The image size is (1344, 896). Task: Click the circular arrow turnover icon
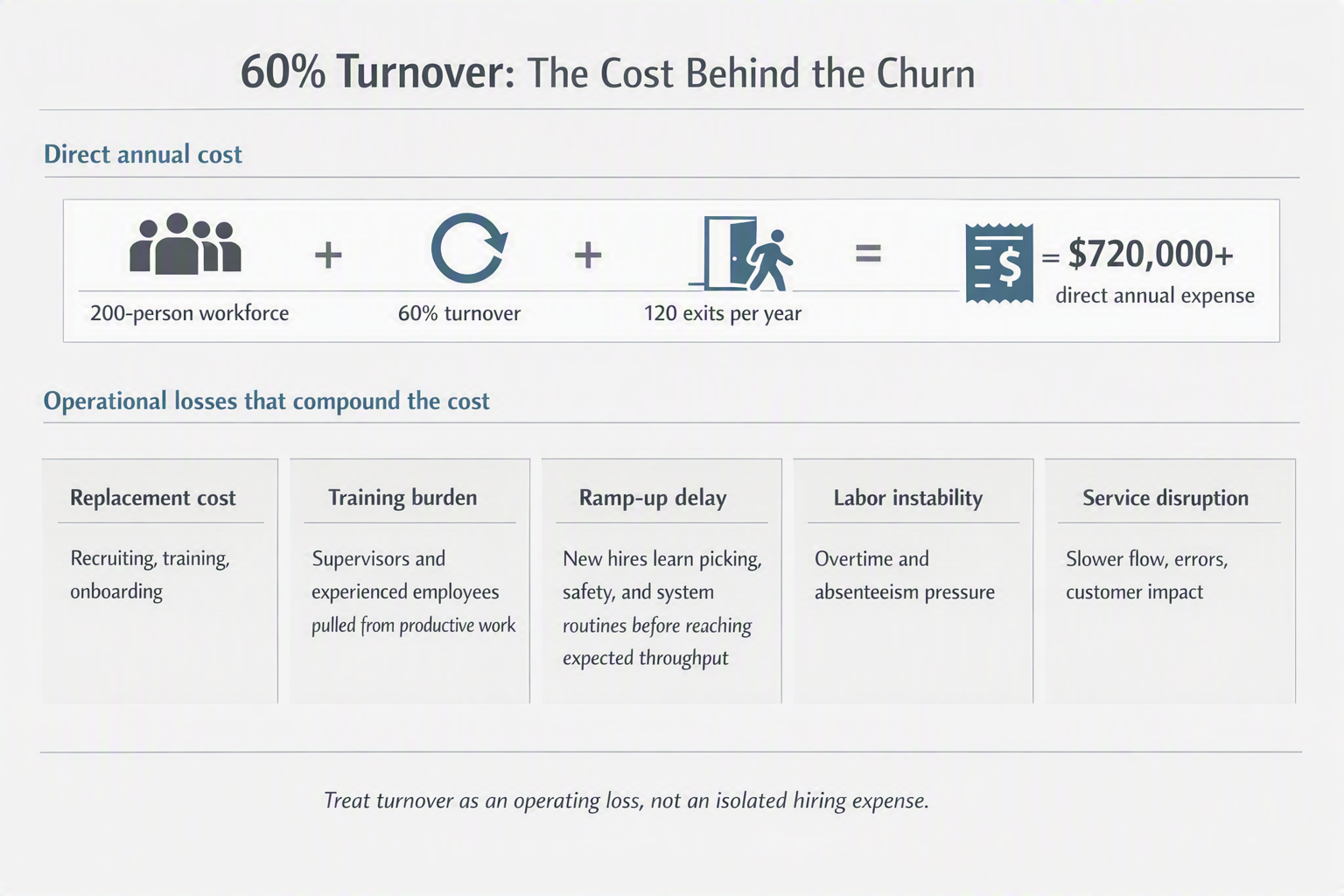click(x=468, y=248)
